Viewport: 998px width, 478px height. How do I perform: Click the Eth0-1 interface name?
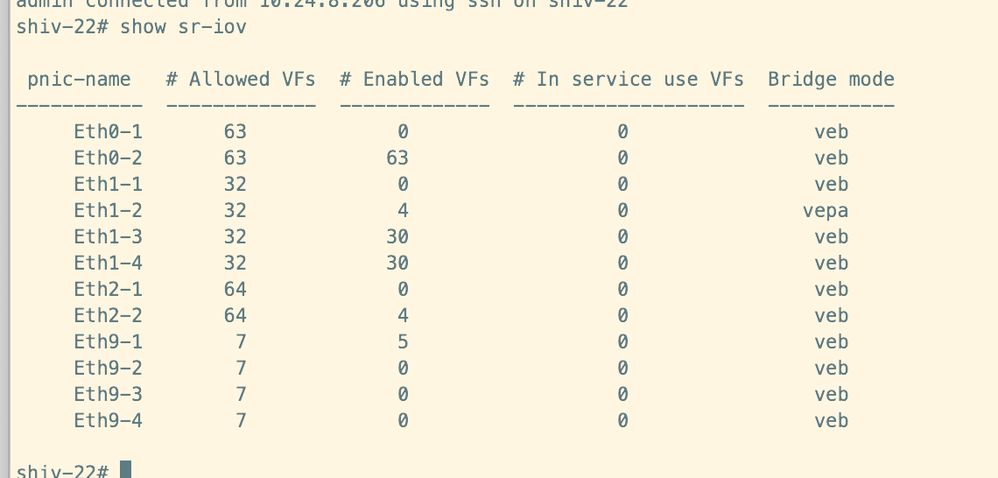pyautogui.click(x=108, y=132)
